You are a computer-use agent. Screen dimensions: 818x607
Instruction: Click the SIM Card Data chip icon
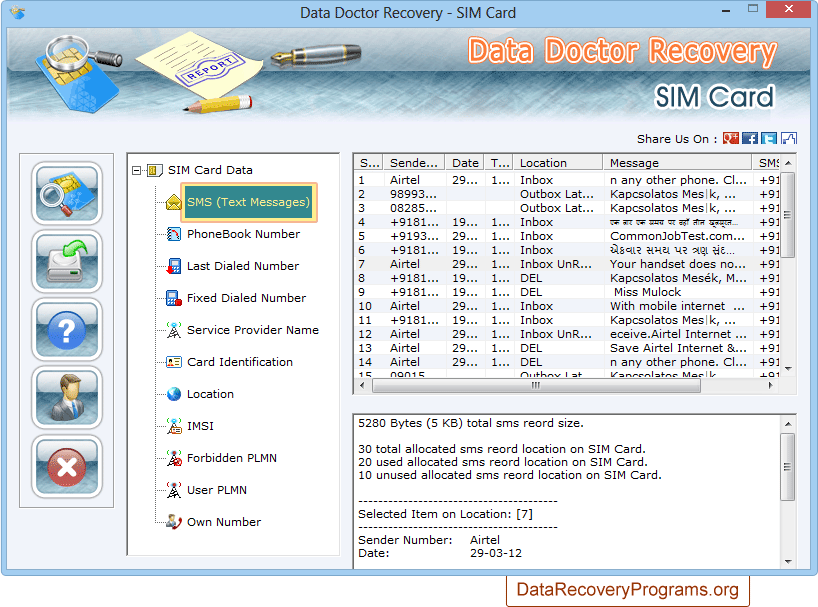pyautogui.click(x=154, y=170)
